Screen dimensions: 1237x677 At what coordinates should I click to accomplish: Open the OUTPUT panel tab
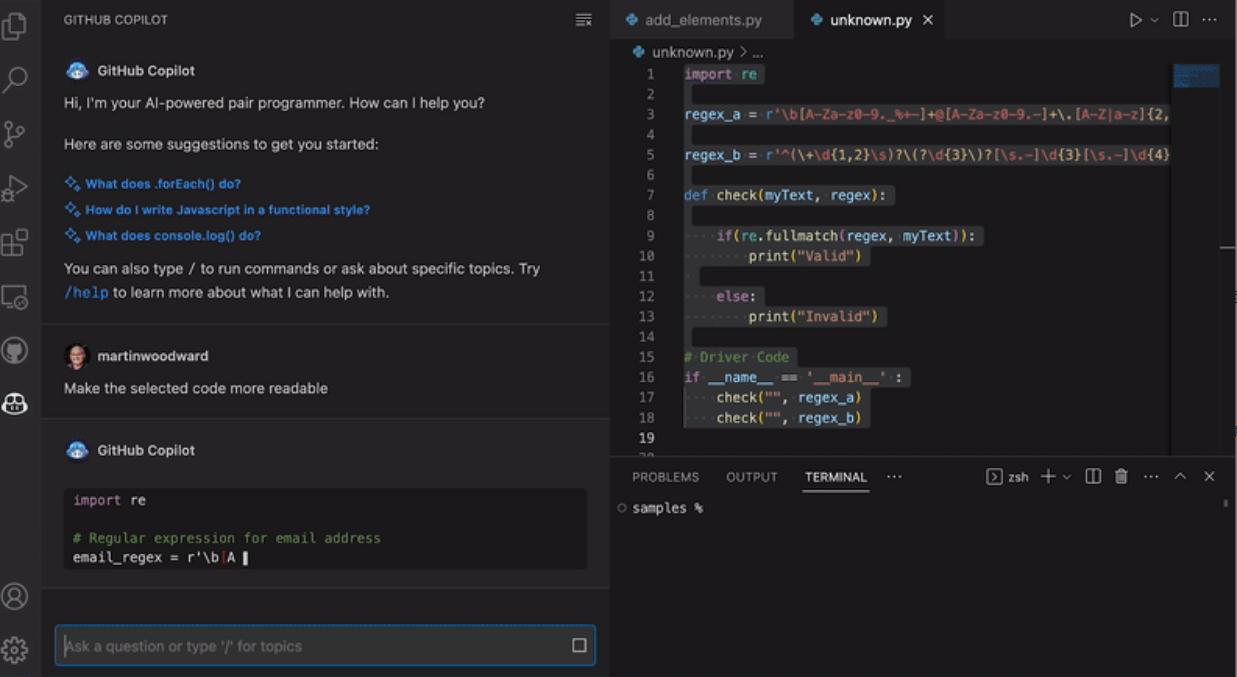752,477
